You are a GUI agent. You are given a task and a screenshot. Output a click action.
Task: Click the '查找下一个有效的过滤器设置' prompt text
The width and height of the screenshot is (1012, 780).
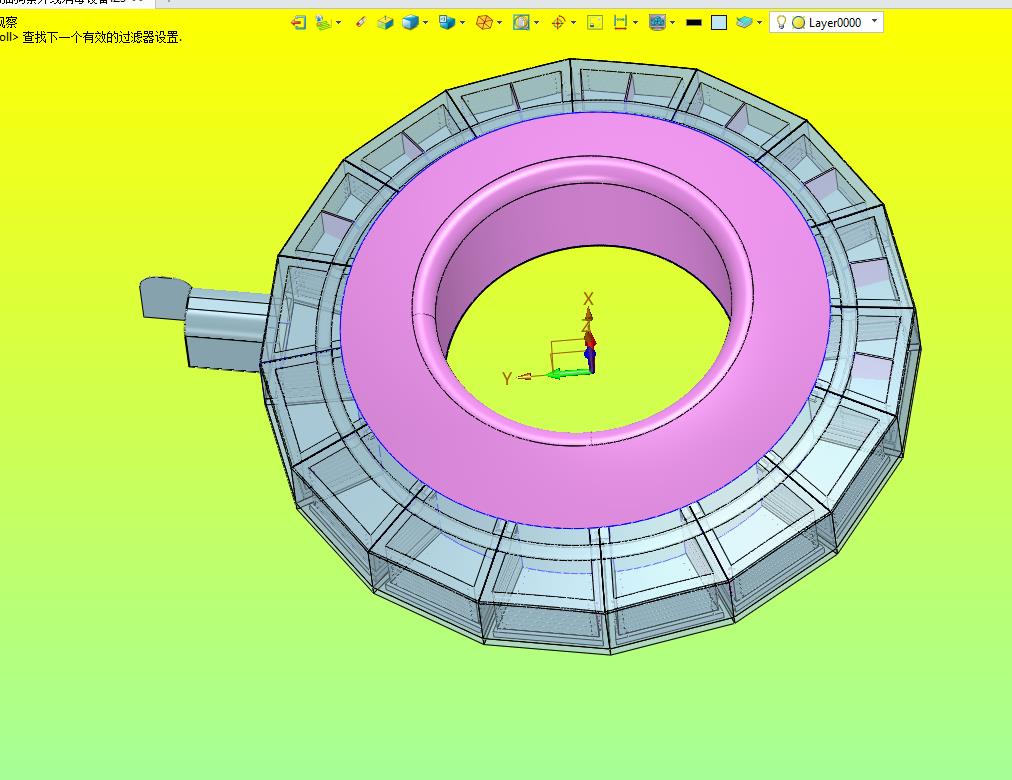pos(102,37)
